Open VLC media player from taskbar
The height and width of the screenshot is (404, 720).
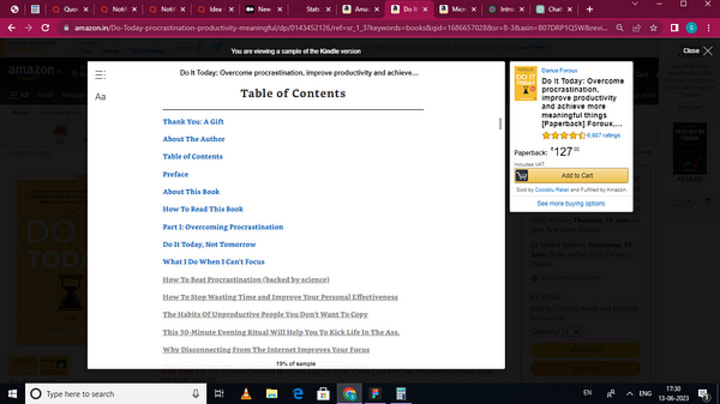[246, 394]
